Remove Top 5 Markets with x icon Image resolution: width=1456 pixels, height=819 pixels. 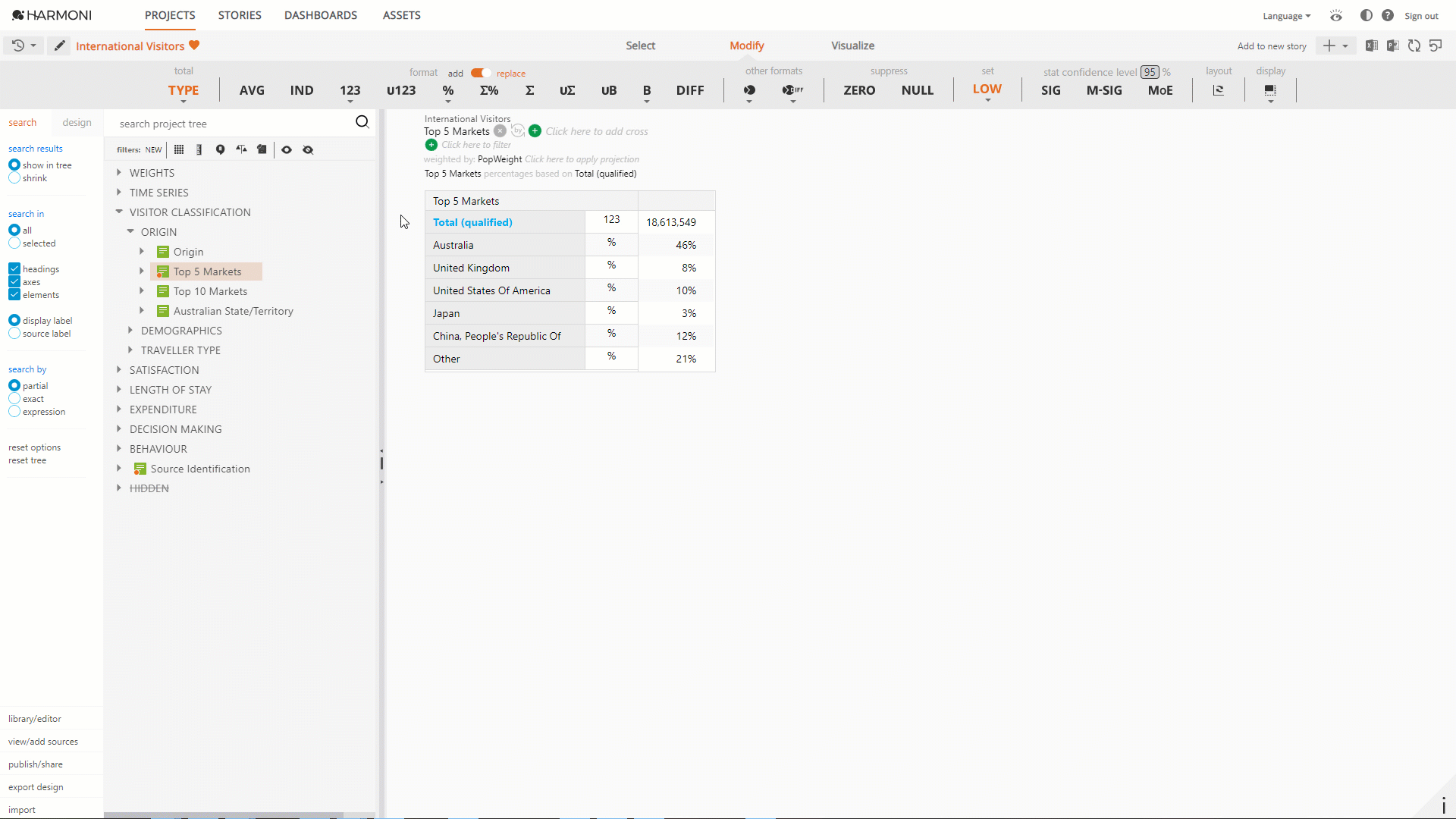click(x=500, y=131)
